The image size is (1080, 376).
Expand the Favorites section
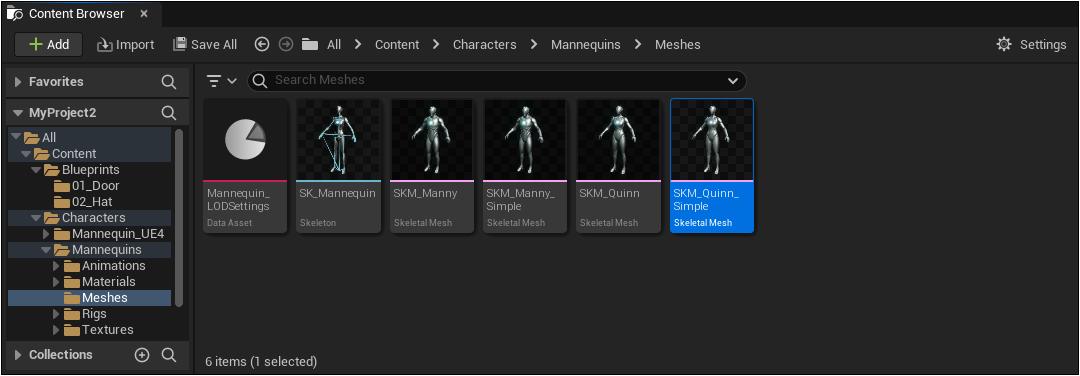[x=18, y=82]
